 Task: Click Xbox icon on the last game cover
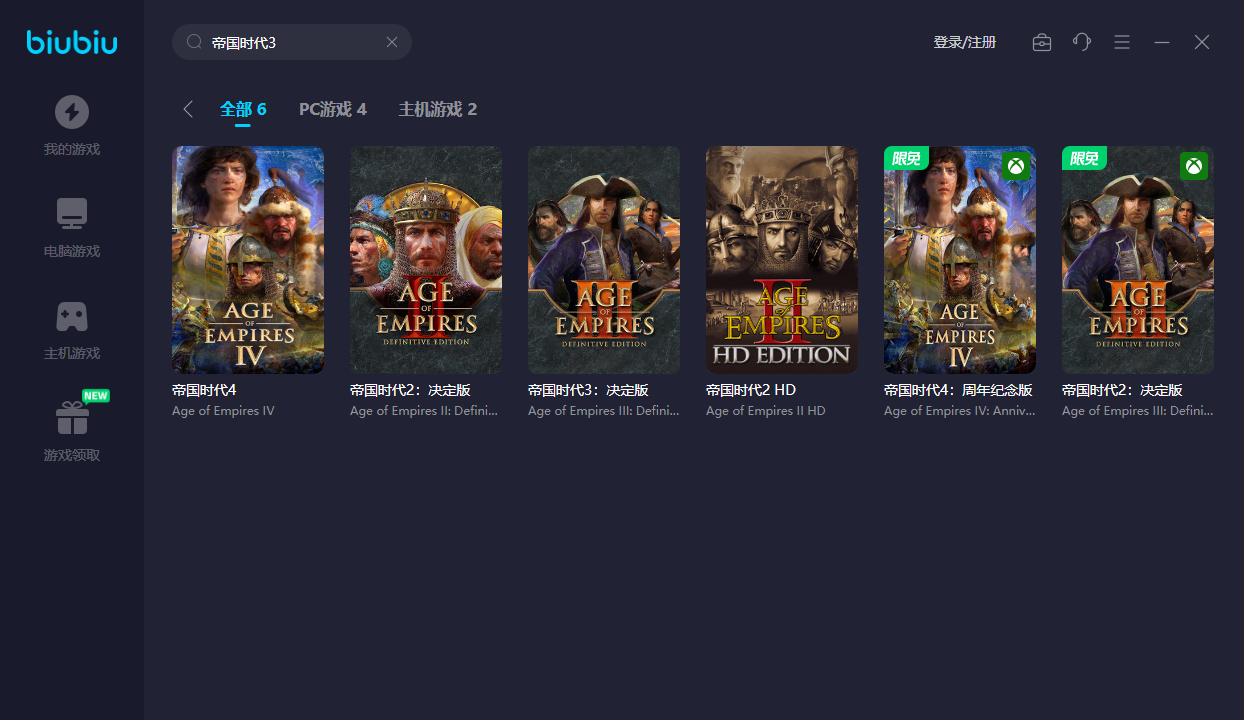click(x=1194, y=166)
